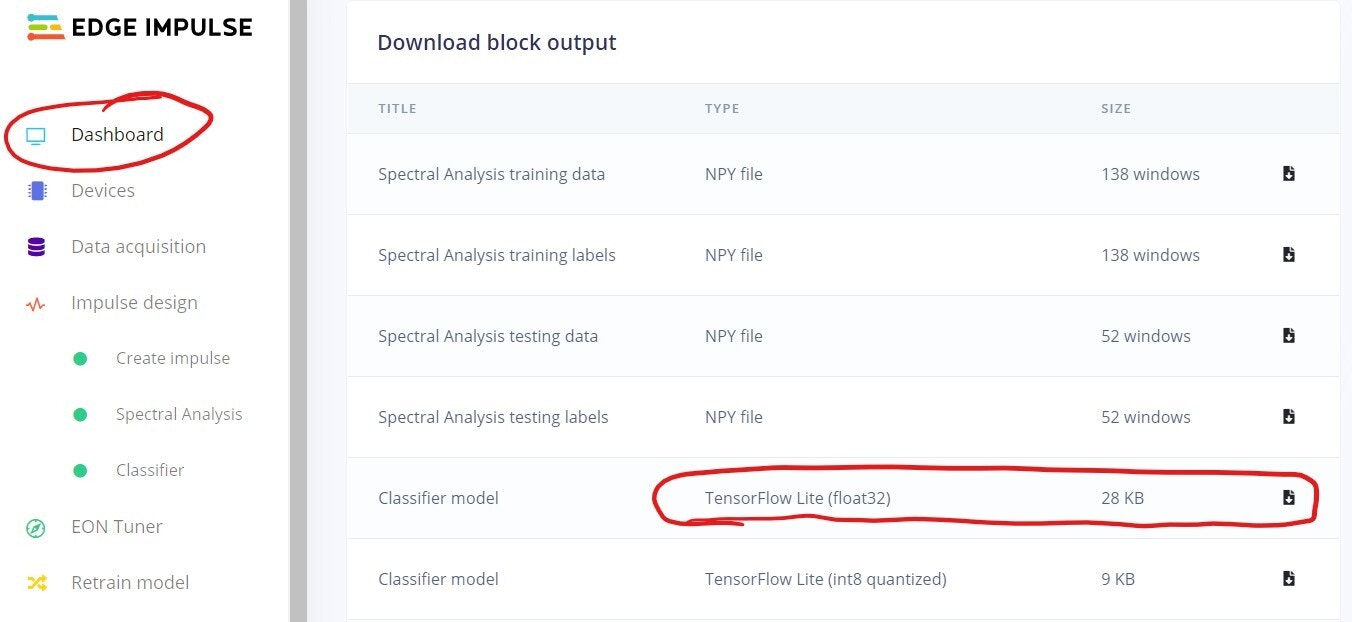1352x622 pixels.
Task: Open the Dashboard menu item
Action: (x=117, y=135)
